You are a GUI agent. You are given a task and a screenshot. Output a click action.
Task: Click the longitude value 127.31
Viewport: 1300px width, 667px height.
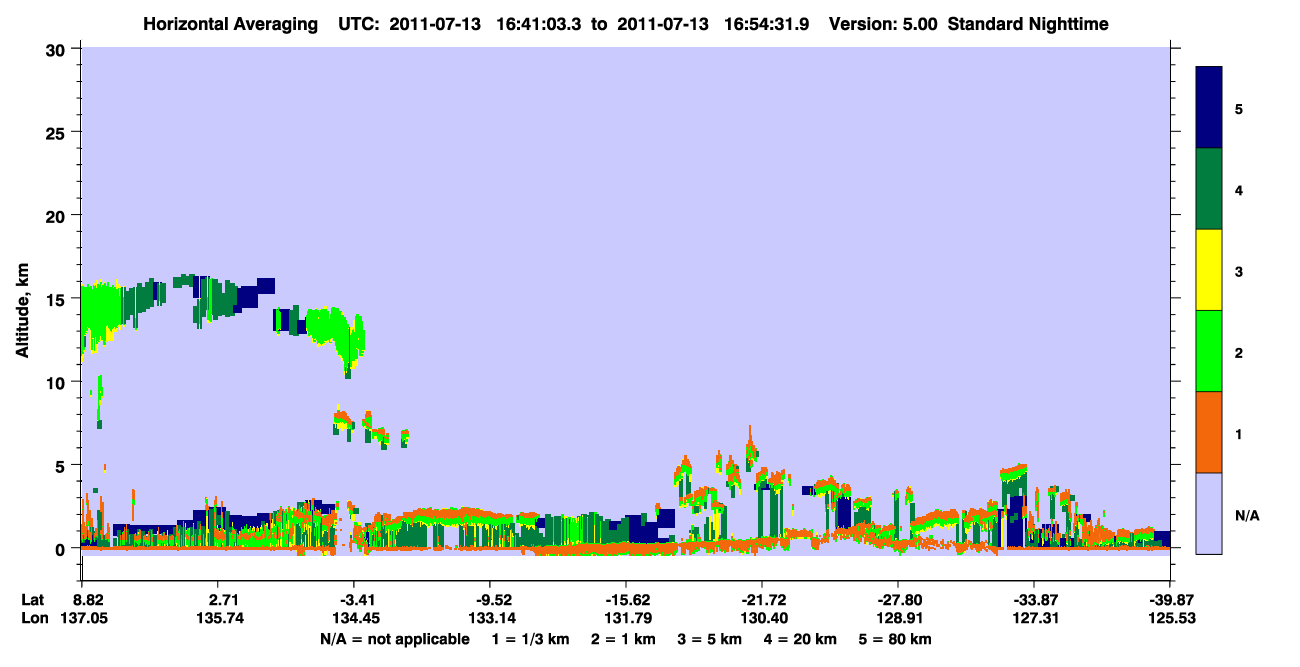click(1037, 619)
